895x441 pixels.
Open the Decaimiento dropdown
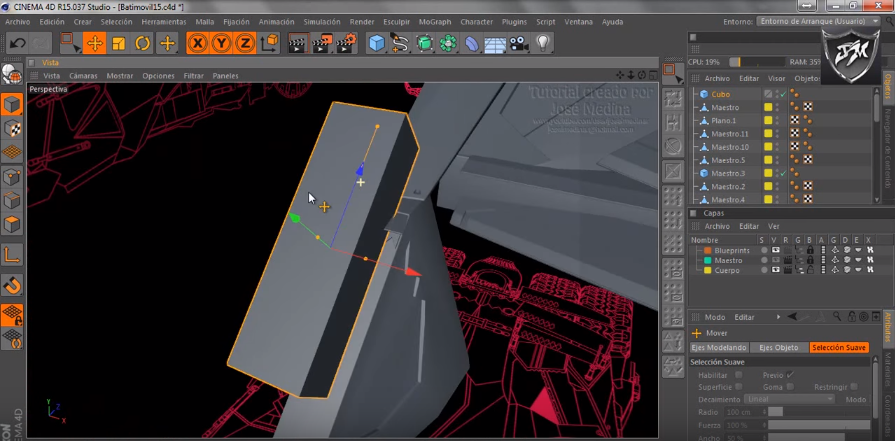coord(790,398)
